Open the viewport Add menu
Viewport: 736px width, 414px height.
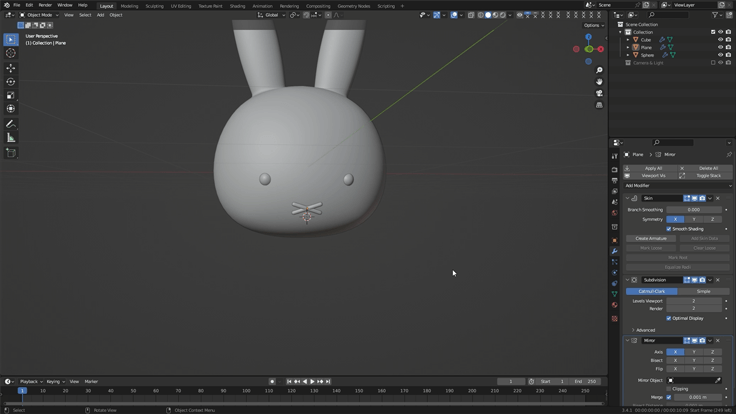[x=100, y=15]
